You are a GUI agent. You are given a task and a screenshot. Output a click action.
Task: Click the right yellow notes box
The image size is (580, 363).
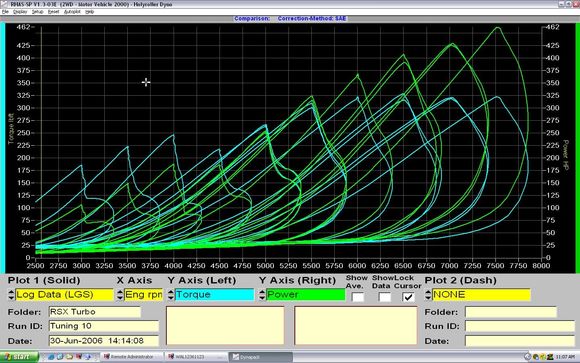[x=356, y=326]
